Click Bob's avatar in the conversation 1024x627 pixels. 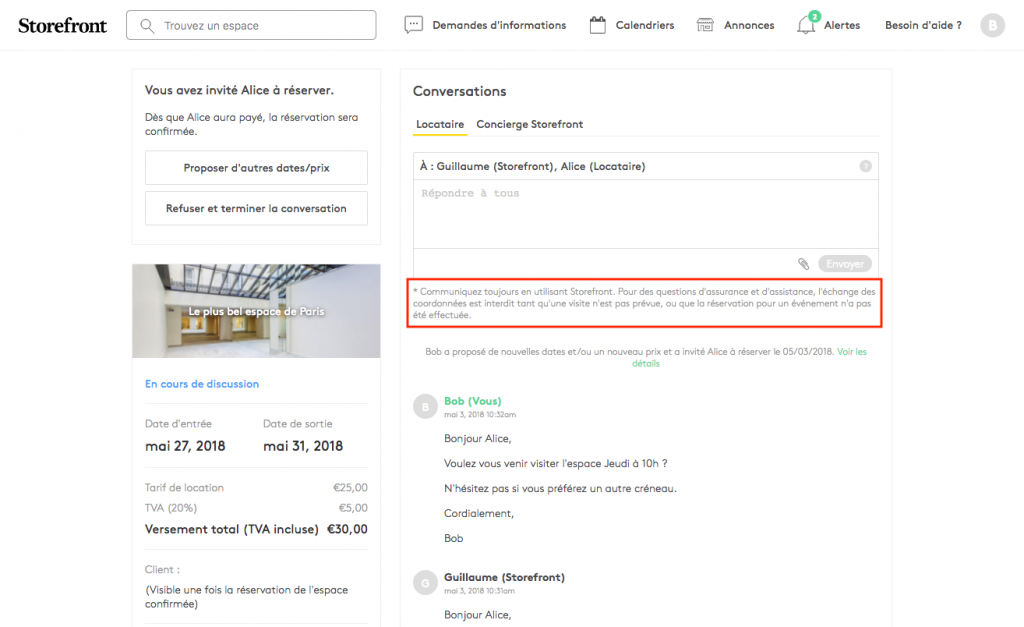point(424,406)
